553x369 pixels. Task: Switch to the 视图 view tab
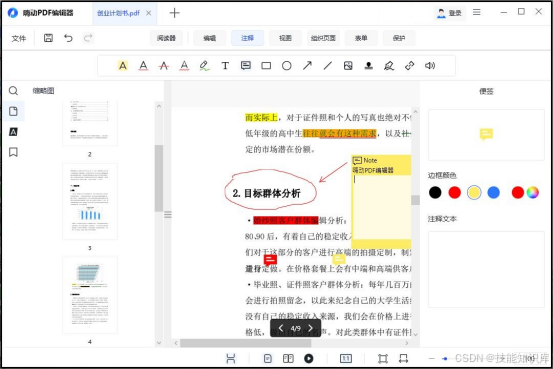click(x=285, y=38)
